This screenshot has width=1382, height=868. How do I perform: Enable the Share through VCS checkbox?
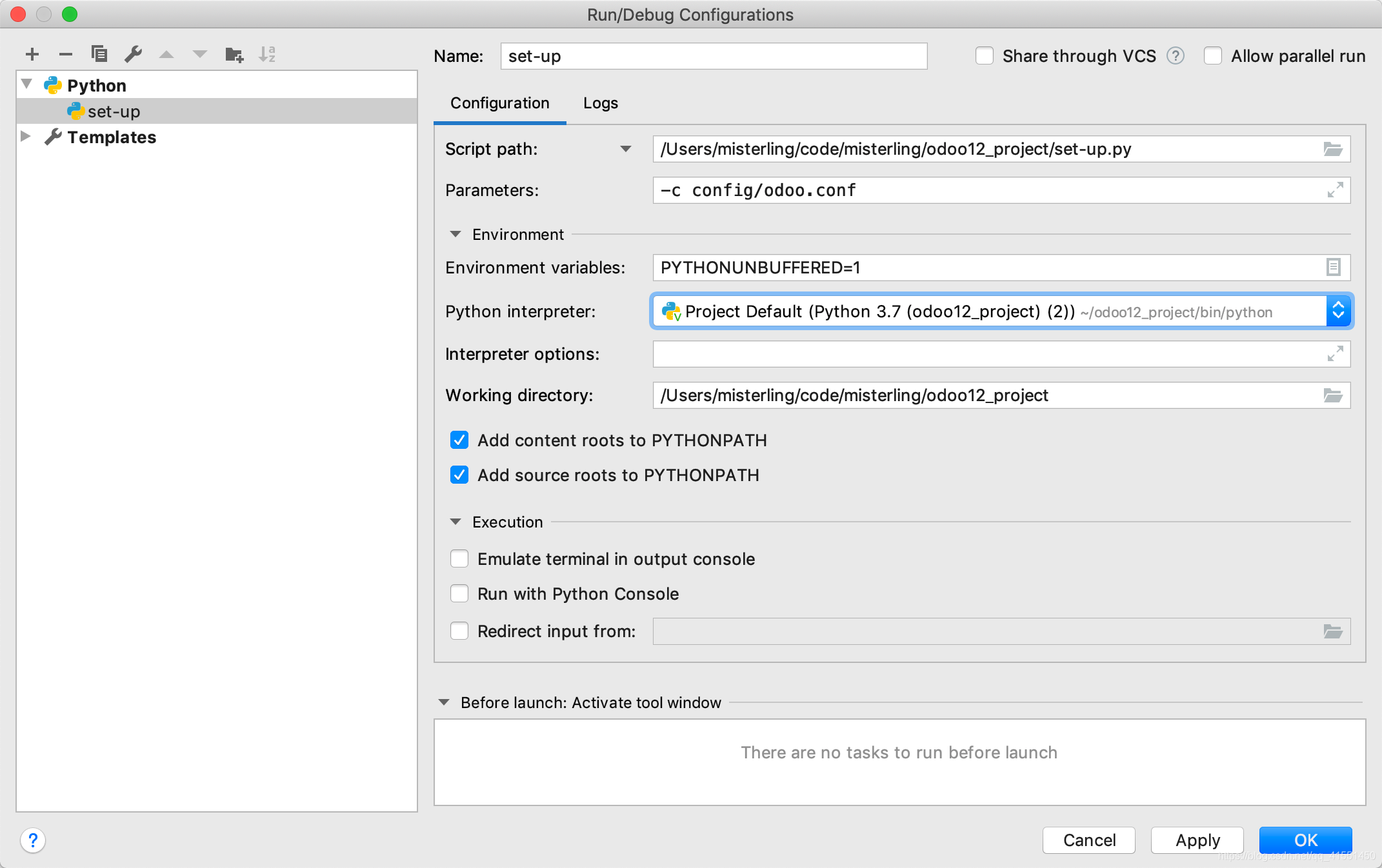984,56
